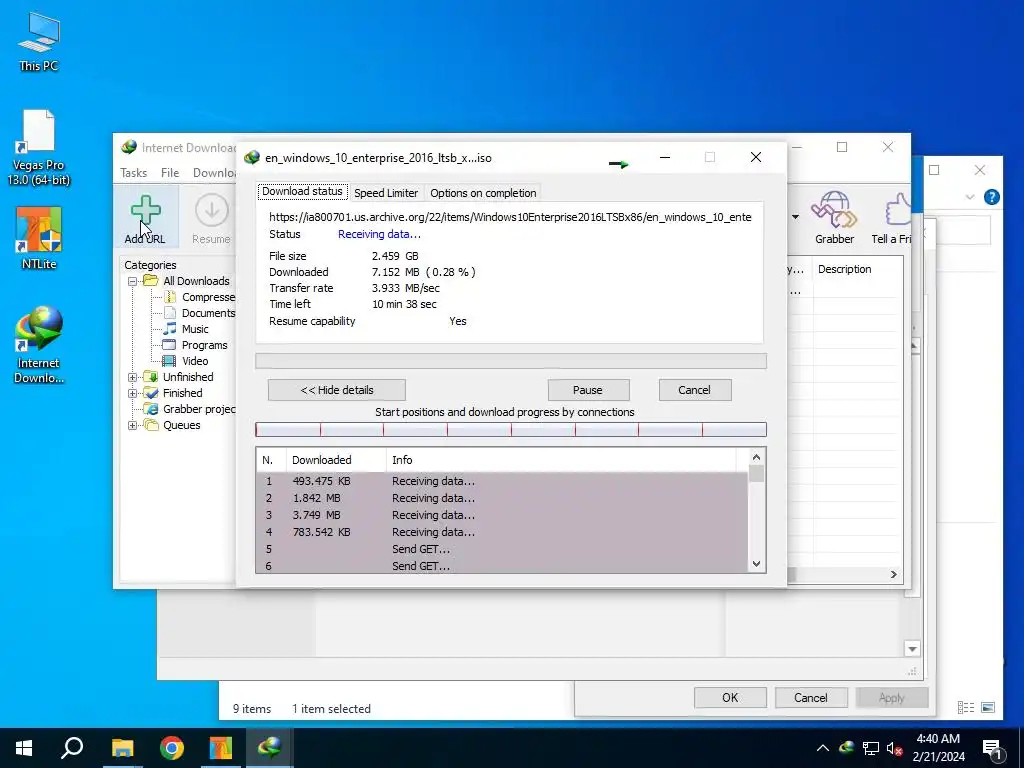Switch to large icons view in Explorer
This screenshot has height=768, width=1024.
(988, 707)
